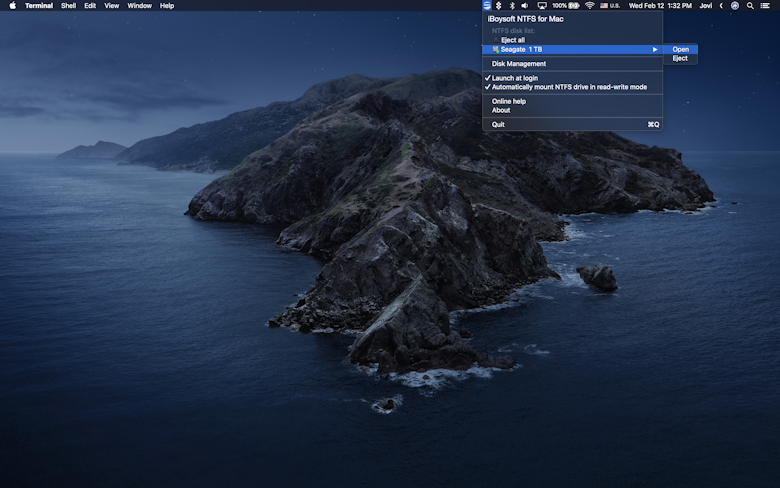This screenshot has height=488, width=780.
Task: Select Open in the Seagate submenu
Action: [681, 49]
